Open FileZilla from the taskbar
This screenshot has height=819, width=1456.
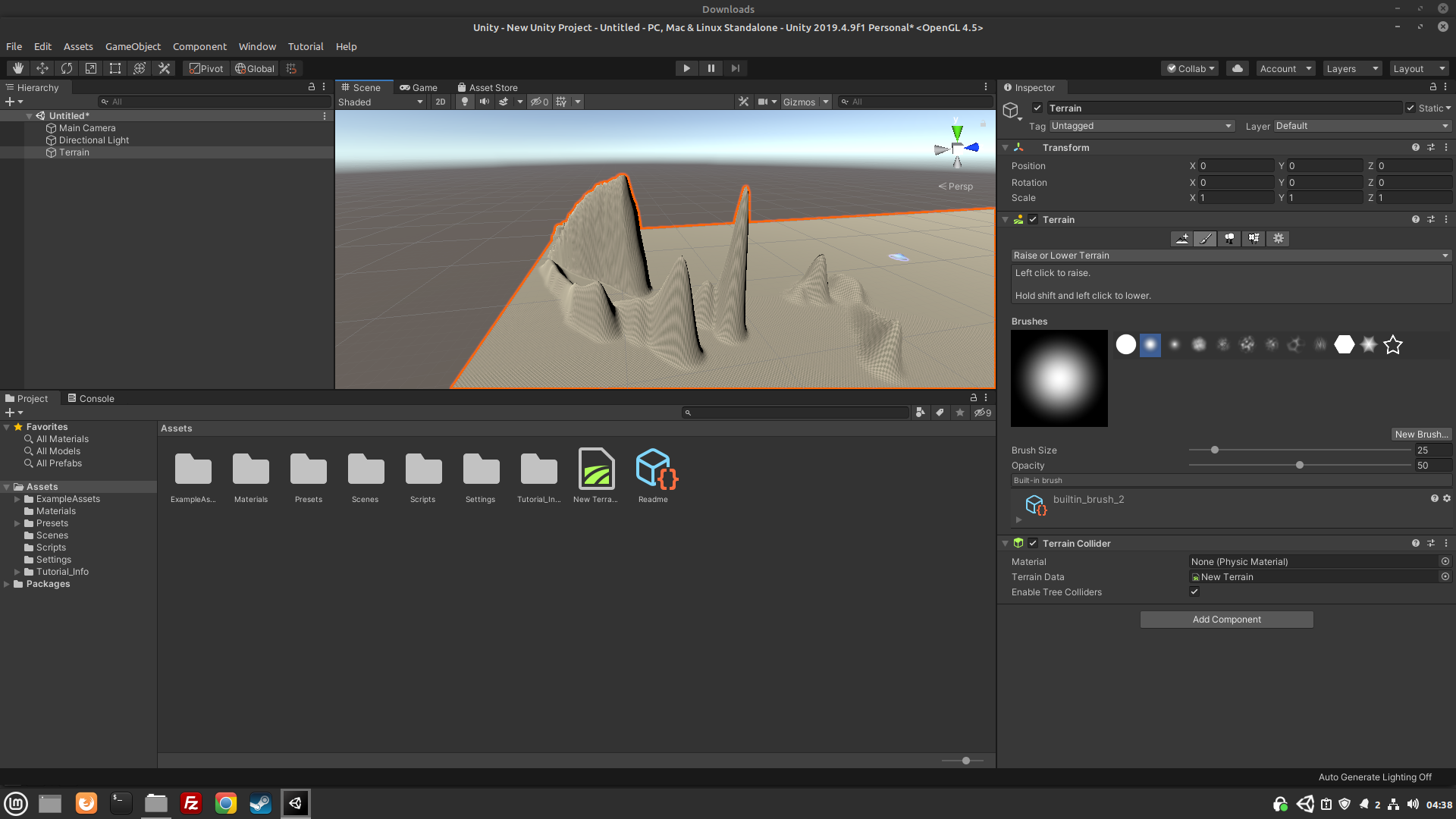[x=191, y=803]
